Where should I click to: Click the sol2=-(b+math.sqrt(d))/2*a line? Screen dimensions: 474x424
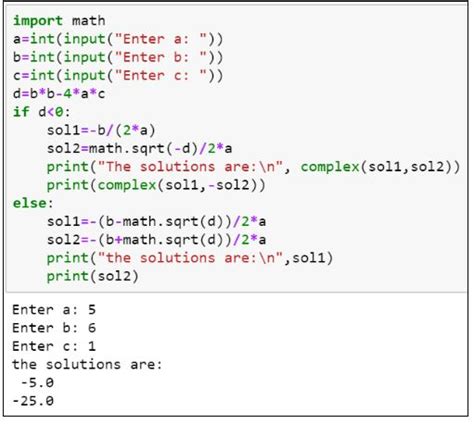[156, 240]
